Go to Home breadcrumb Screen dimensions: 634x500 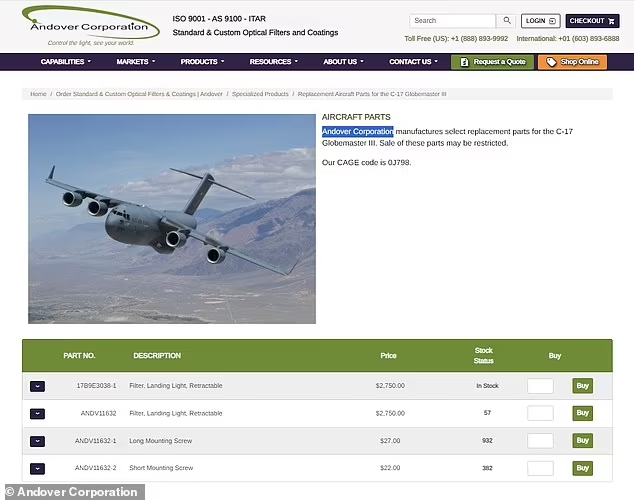[x=38, y=94]
